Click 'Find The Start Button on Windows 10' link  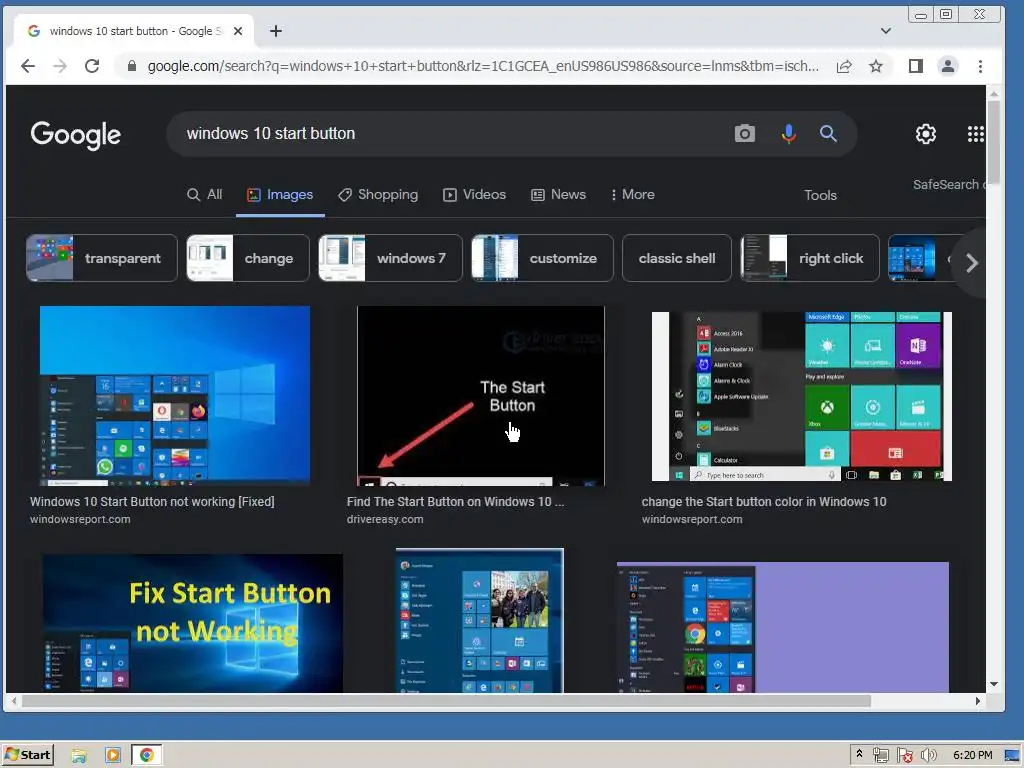coord(455,502)
